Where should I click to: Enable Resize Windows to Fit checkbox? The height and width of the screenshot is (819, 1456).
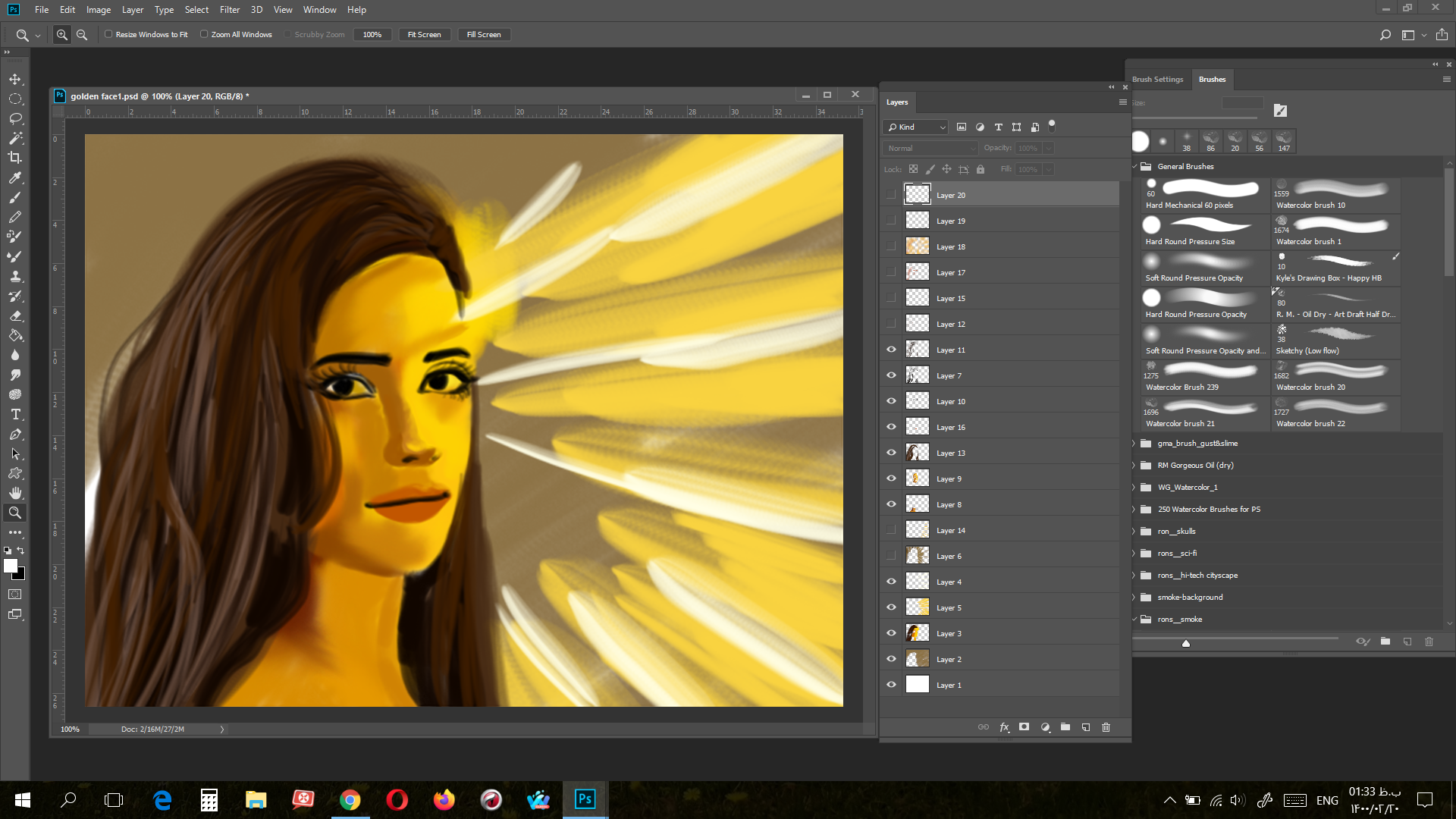click(x=108, y=34)
